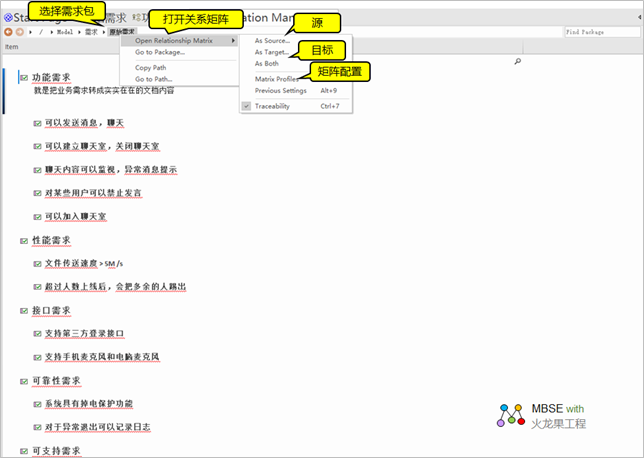Click the icon beside 支持第三方登录接口

pos(37,333)
